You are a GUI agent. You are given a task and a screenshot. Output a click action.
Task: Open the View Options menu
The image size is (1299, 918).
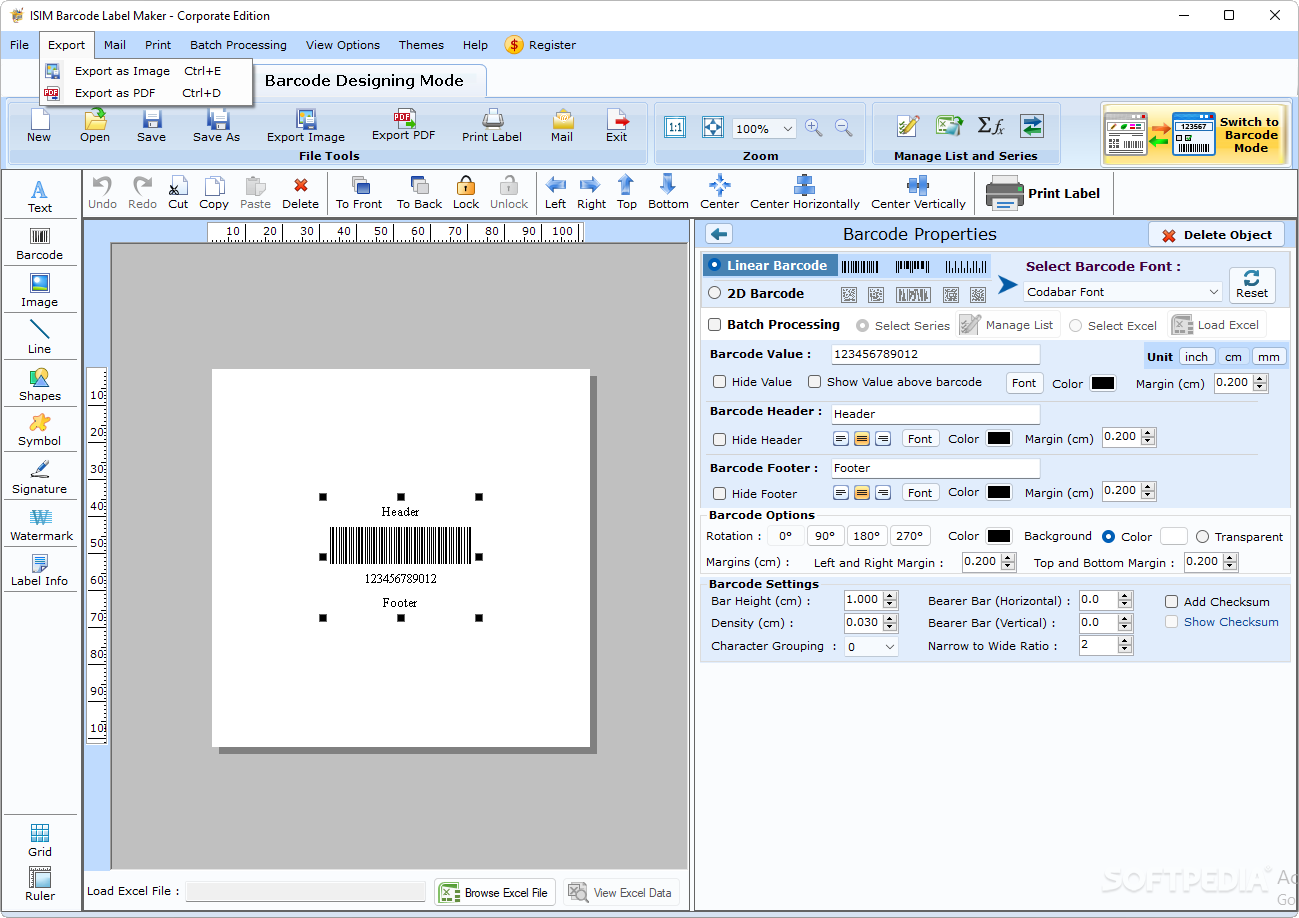pos(343,45)
